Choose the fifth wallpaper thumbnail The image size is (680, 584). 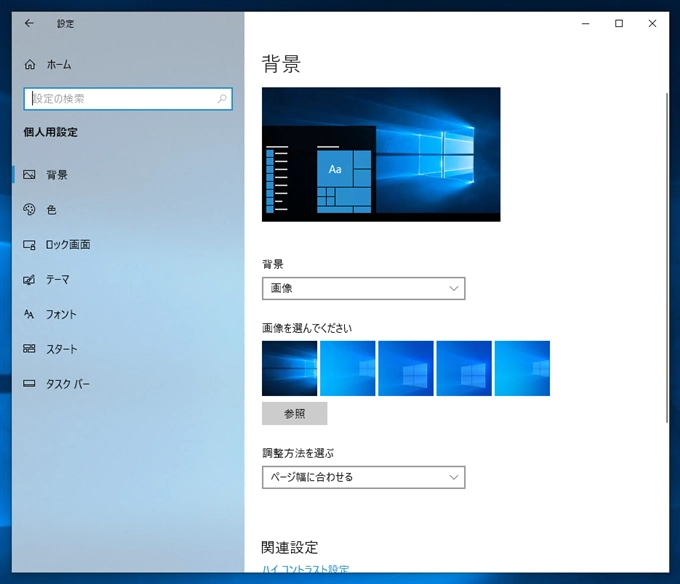click(x=522, y=368)
